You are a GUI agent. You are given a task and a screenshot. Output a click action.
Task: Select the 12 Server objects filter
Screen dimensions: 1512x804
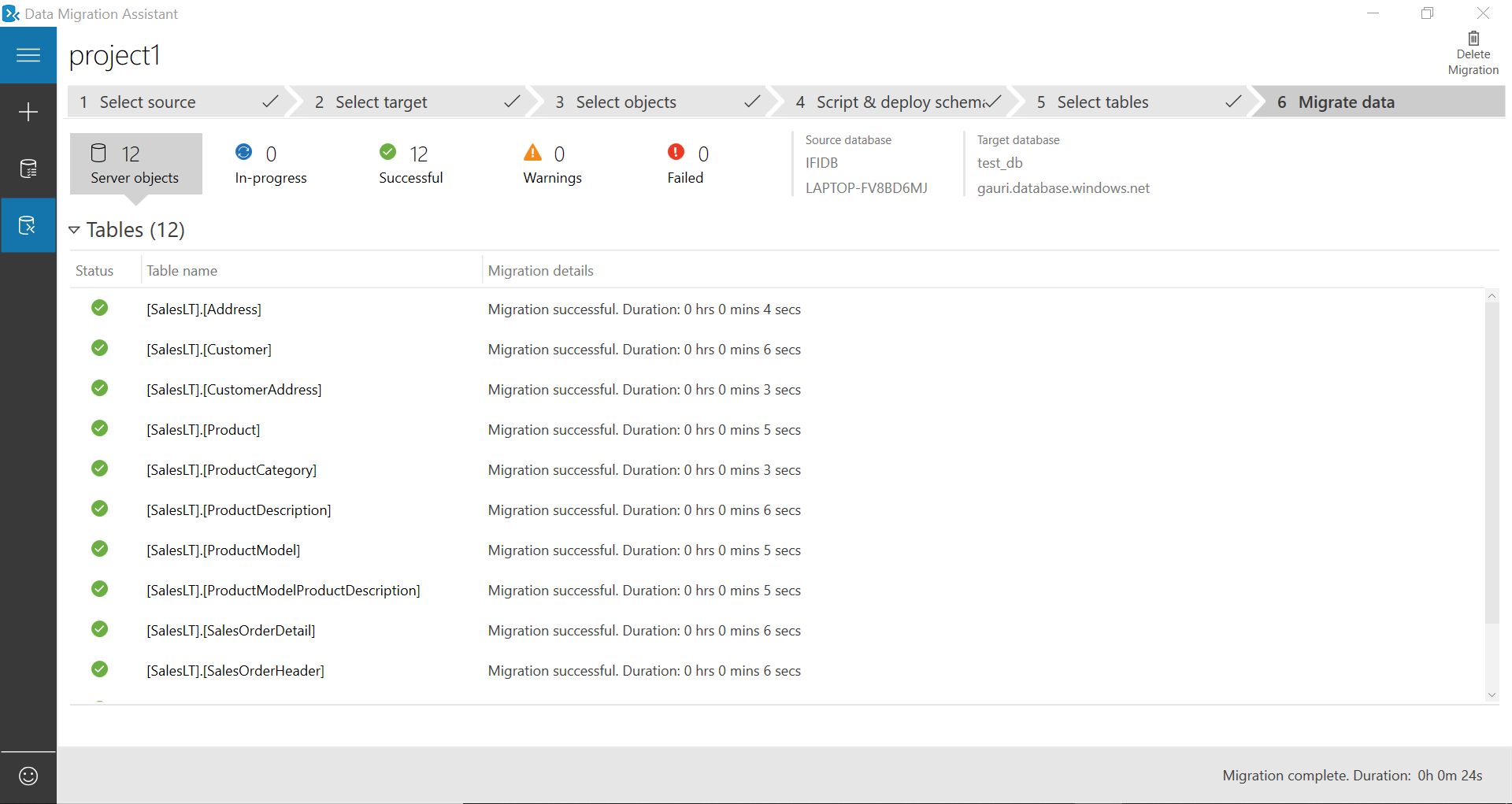[135, 164]
